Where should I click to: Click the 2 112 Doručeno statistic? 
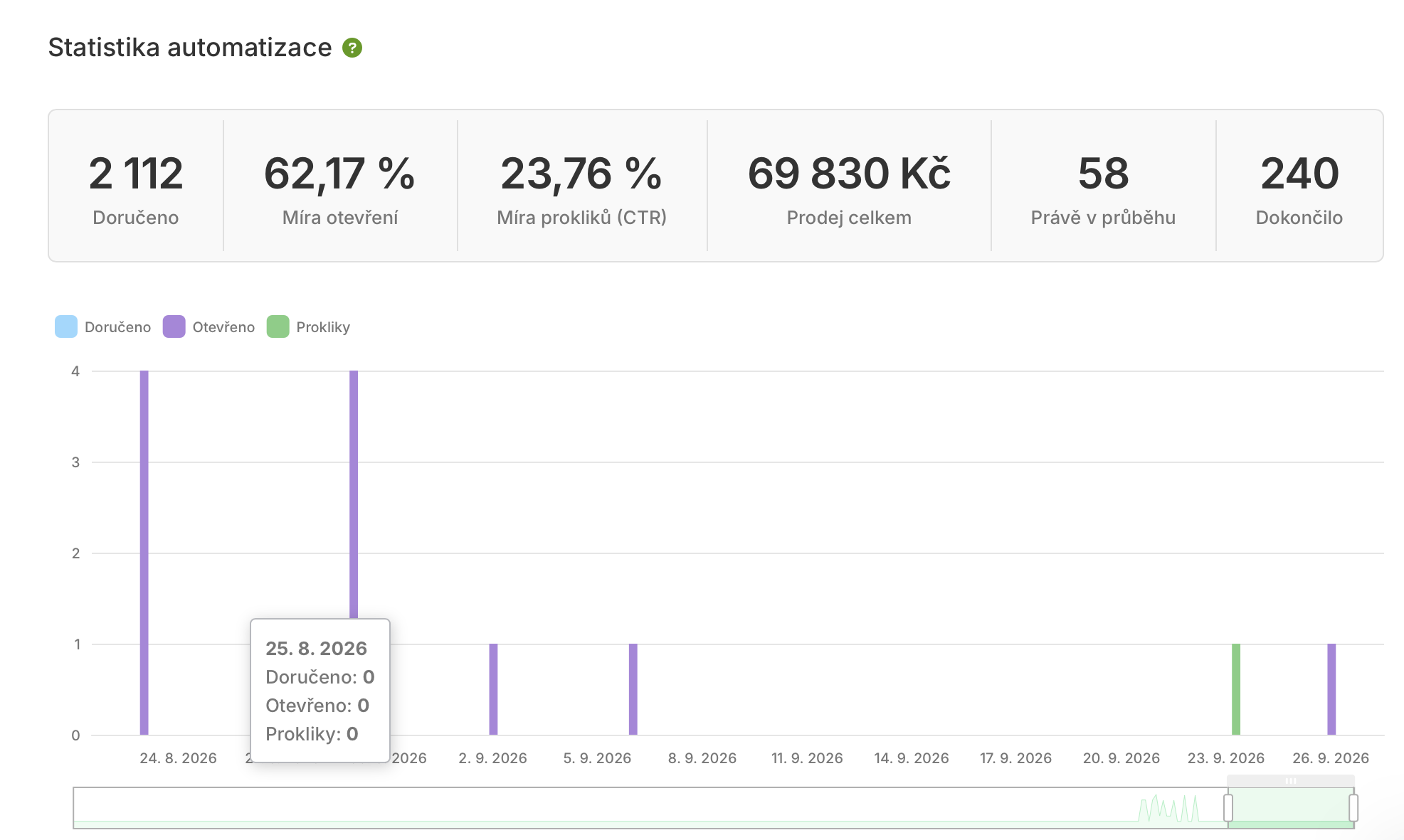point(136,186)
